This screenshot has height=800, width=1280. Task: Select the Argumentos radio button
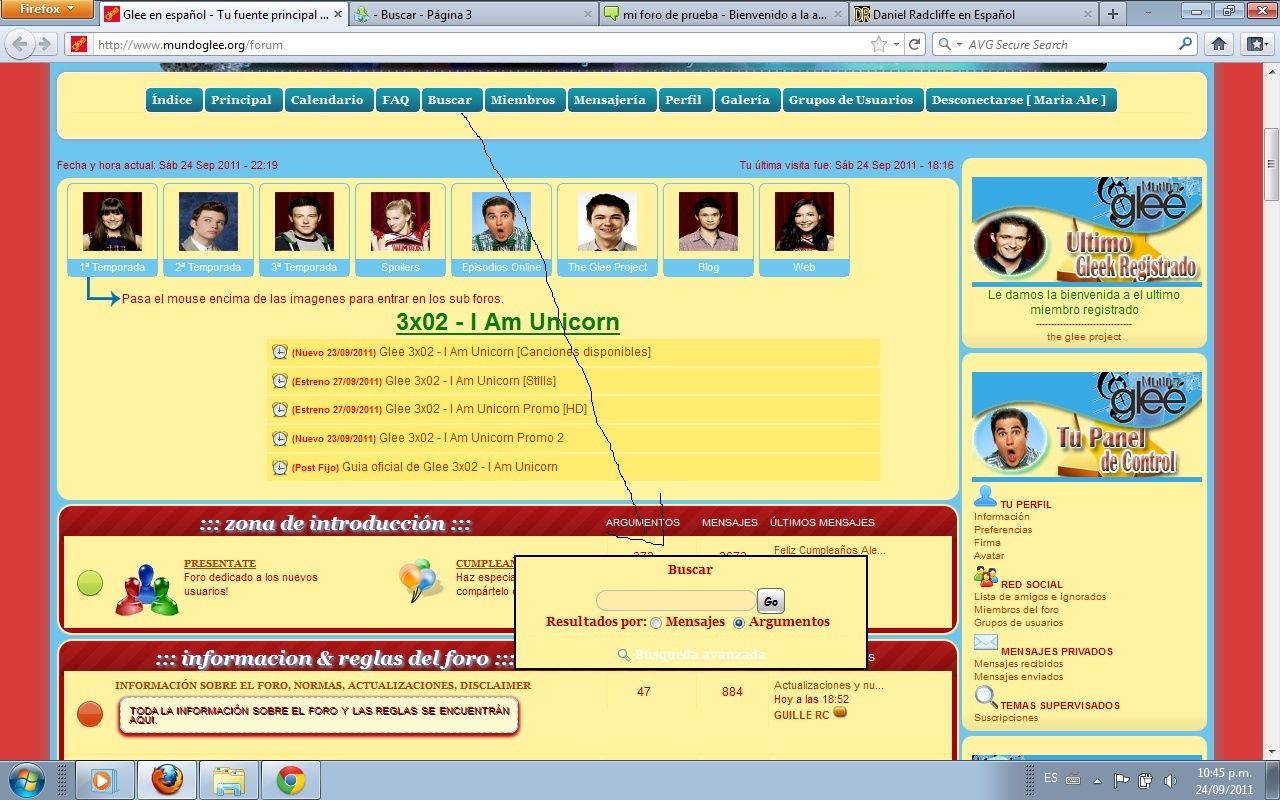point(739,623)
